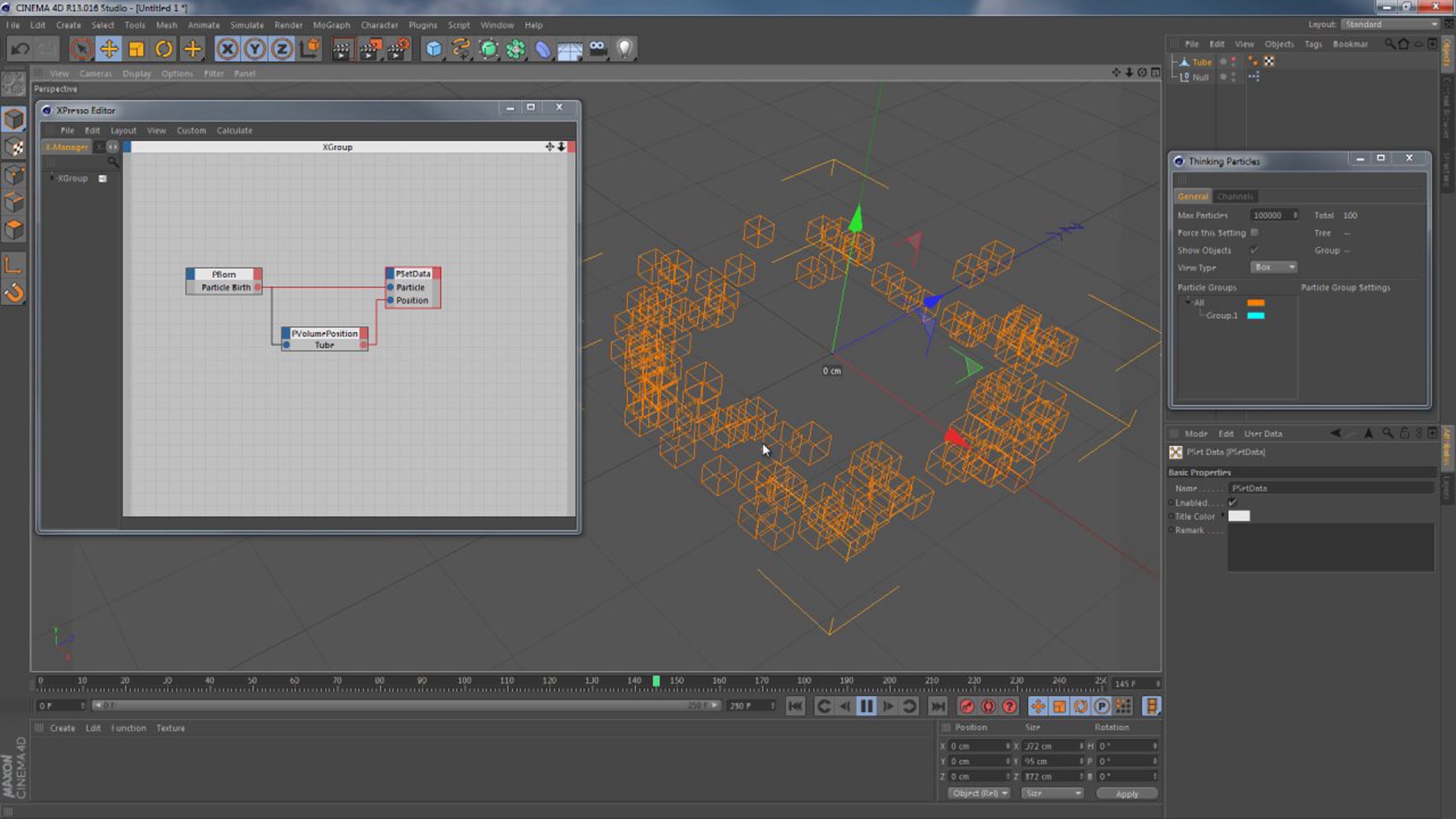Open the spline tools icon
The image size is (1456, 819).
click(461, 49)
